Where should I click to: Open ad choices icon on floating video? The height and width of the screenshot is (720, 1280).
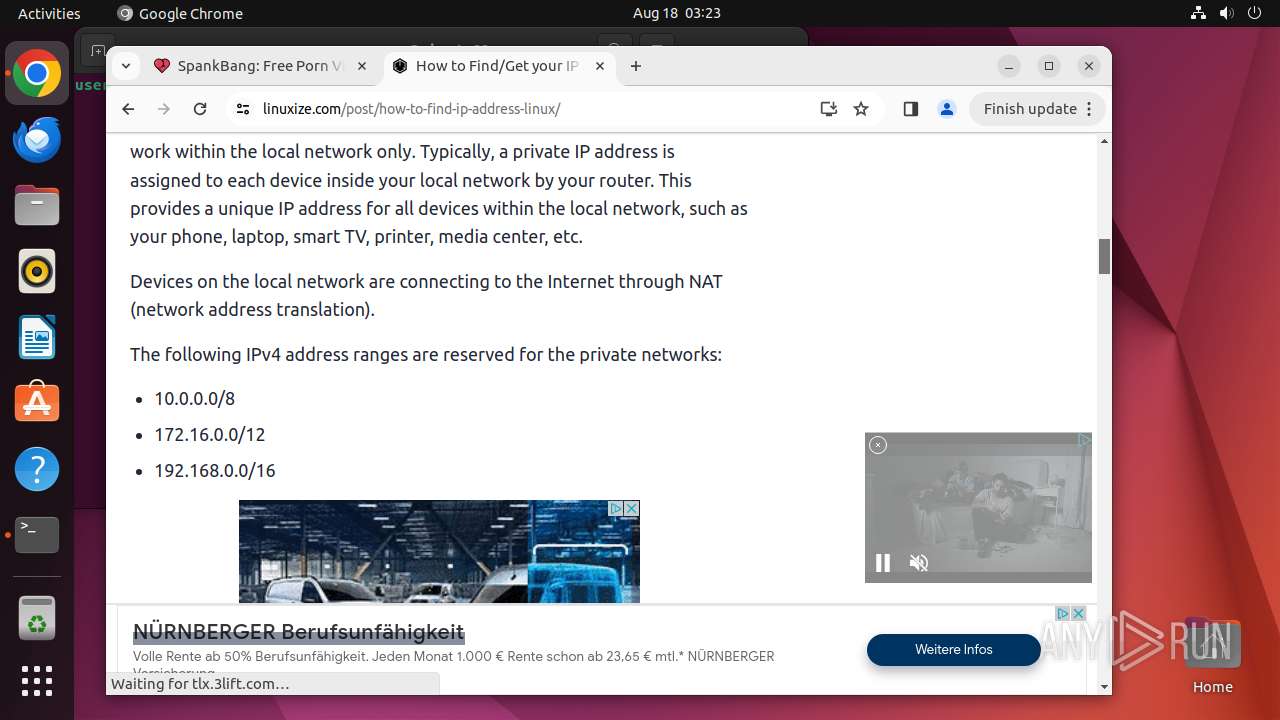(x=1084, y=440)
